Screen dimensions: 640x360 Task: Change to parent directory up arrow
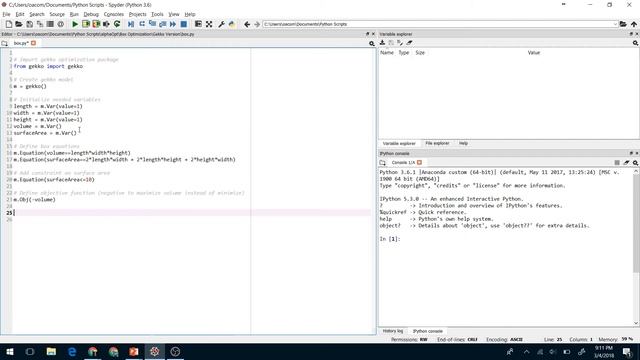pyautogui.click(x=634, y=24)
